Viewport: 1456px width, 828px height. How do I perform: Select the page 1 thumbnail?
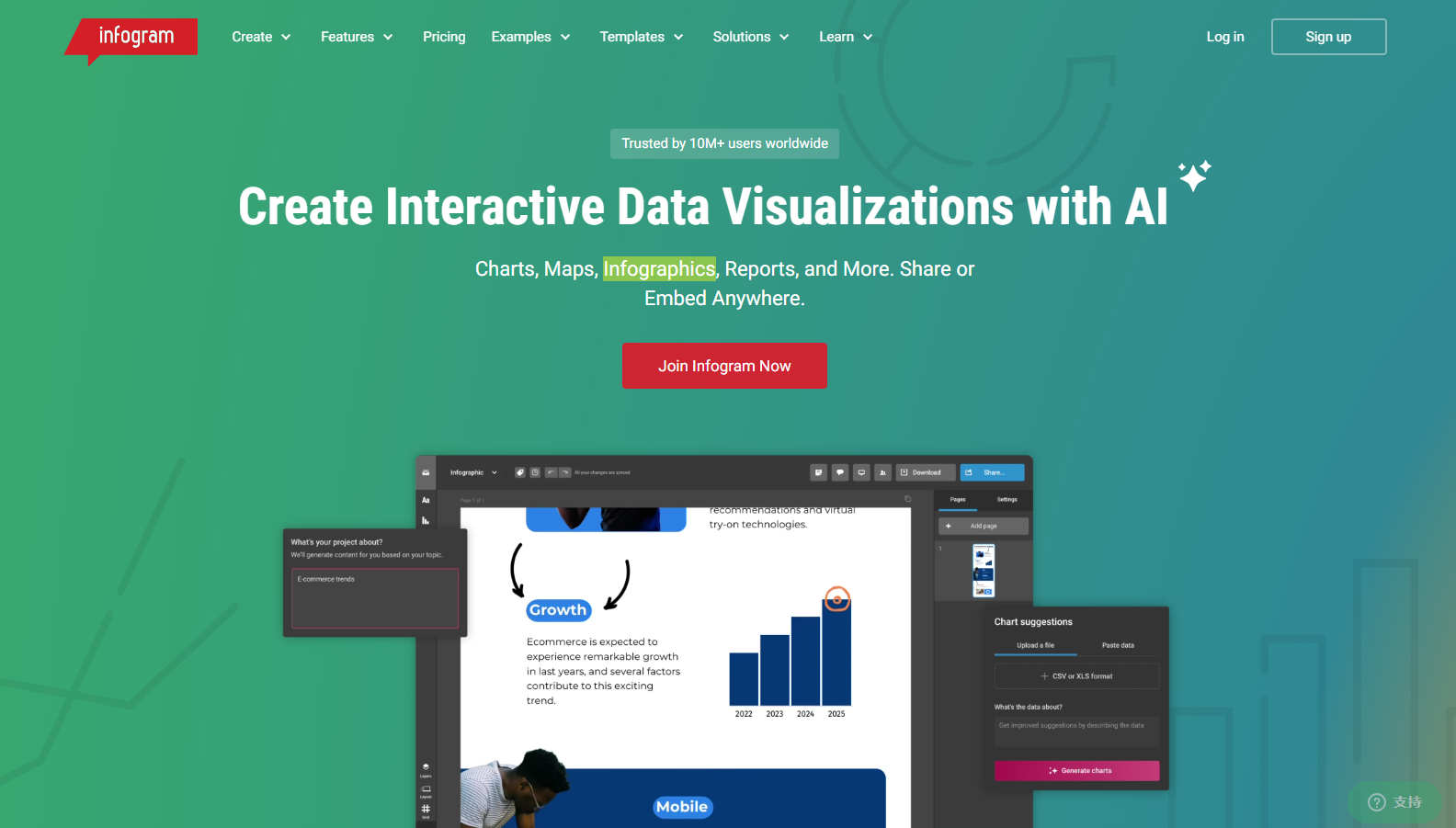pyautogui.click(x=984, y=571)
